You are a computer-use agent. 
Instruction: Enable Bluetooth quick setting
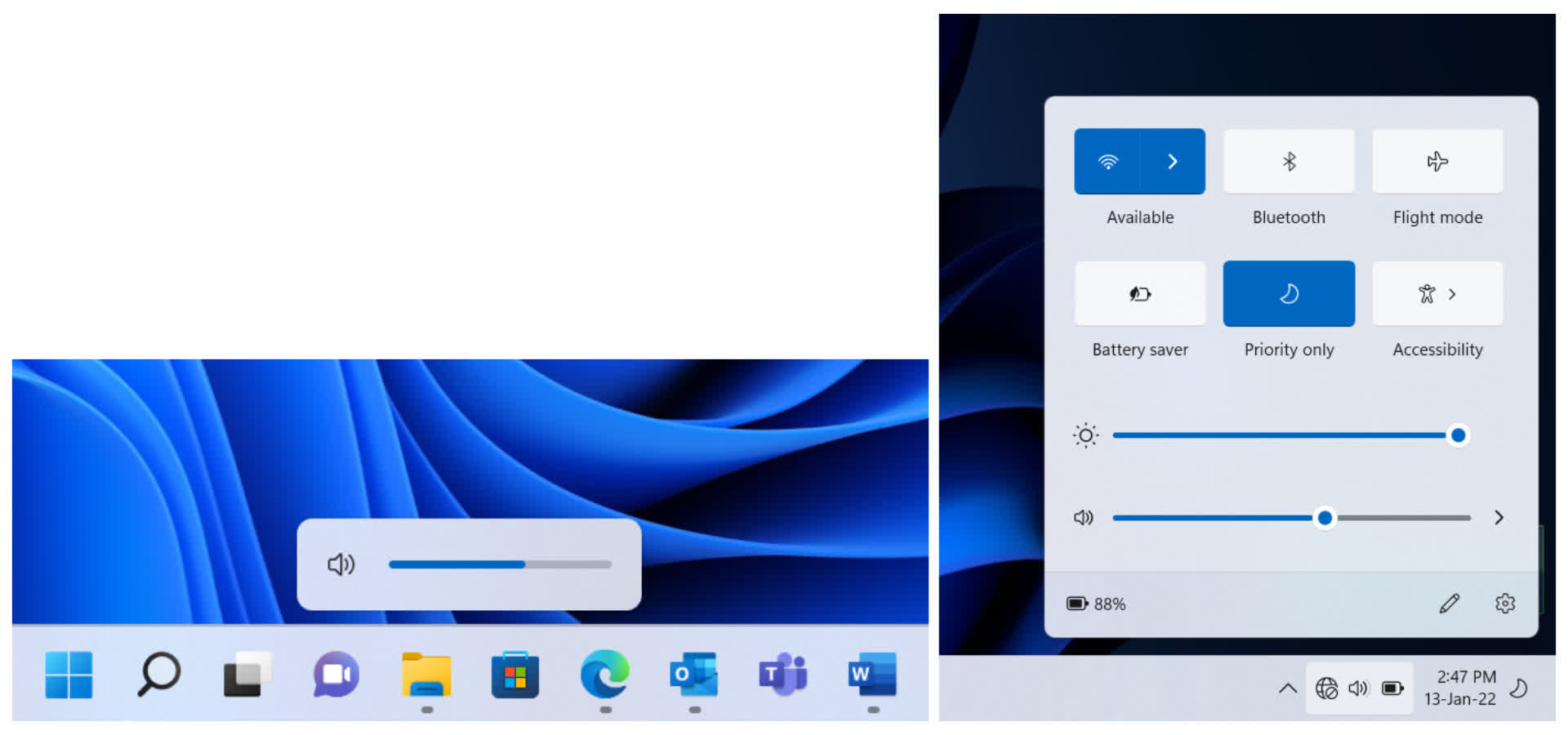tap(1289, 162)
